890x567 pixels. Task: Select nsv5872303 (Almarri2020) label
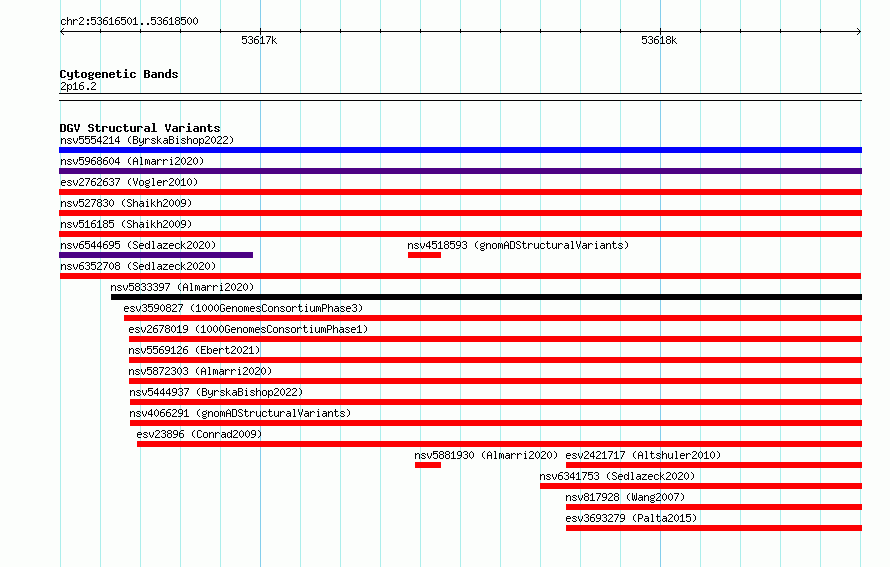tap(200, 371)
